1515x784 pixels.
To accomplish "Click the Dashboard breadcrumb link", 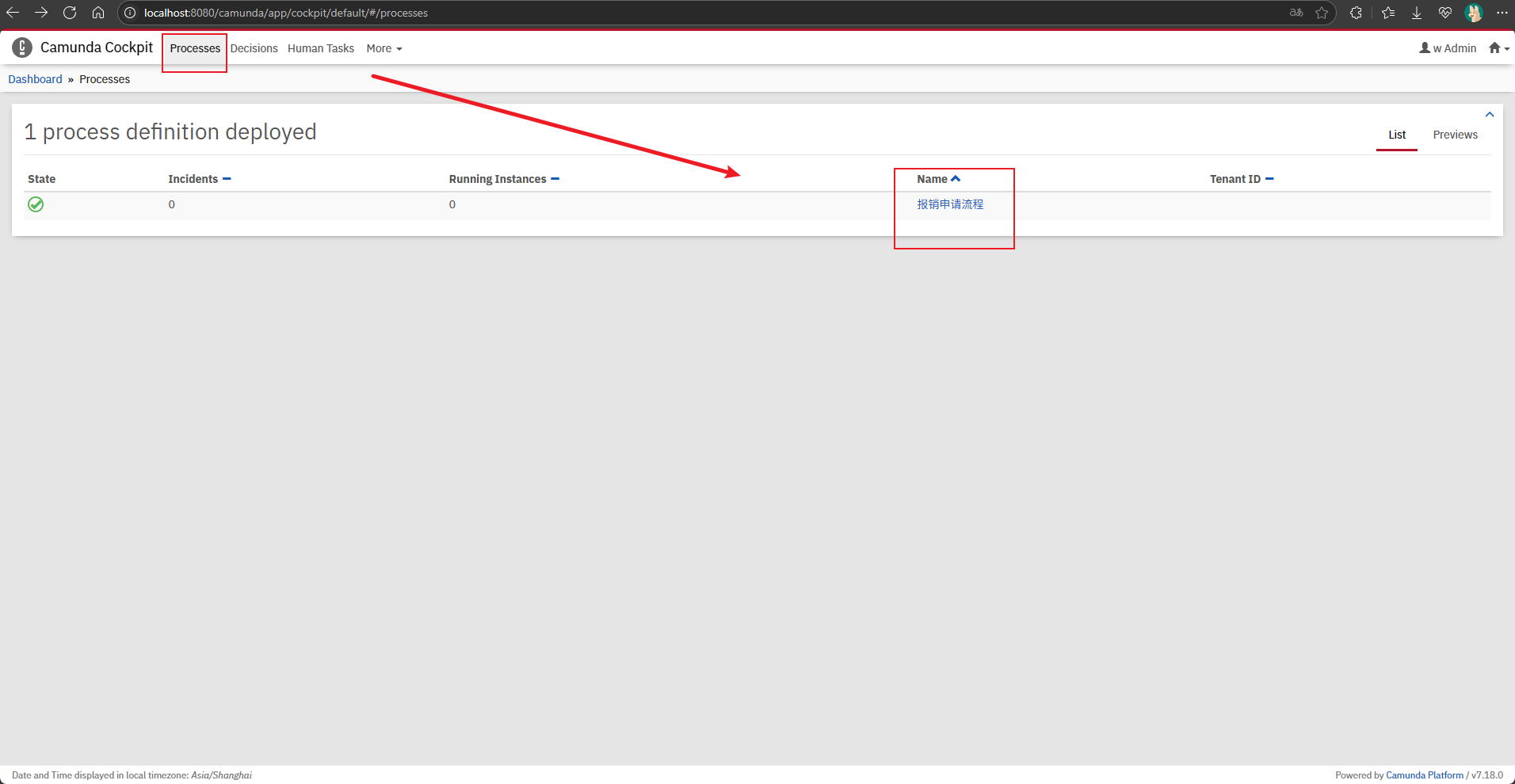I will pyautogui.click(x=35, y=79).
